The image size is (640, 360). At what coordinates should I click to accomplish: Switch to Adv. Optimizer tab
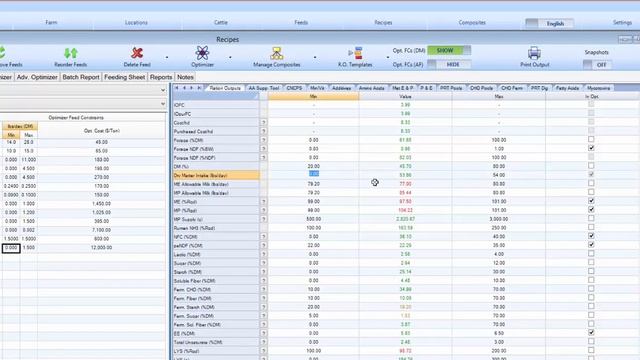(37, 77)
